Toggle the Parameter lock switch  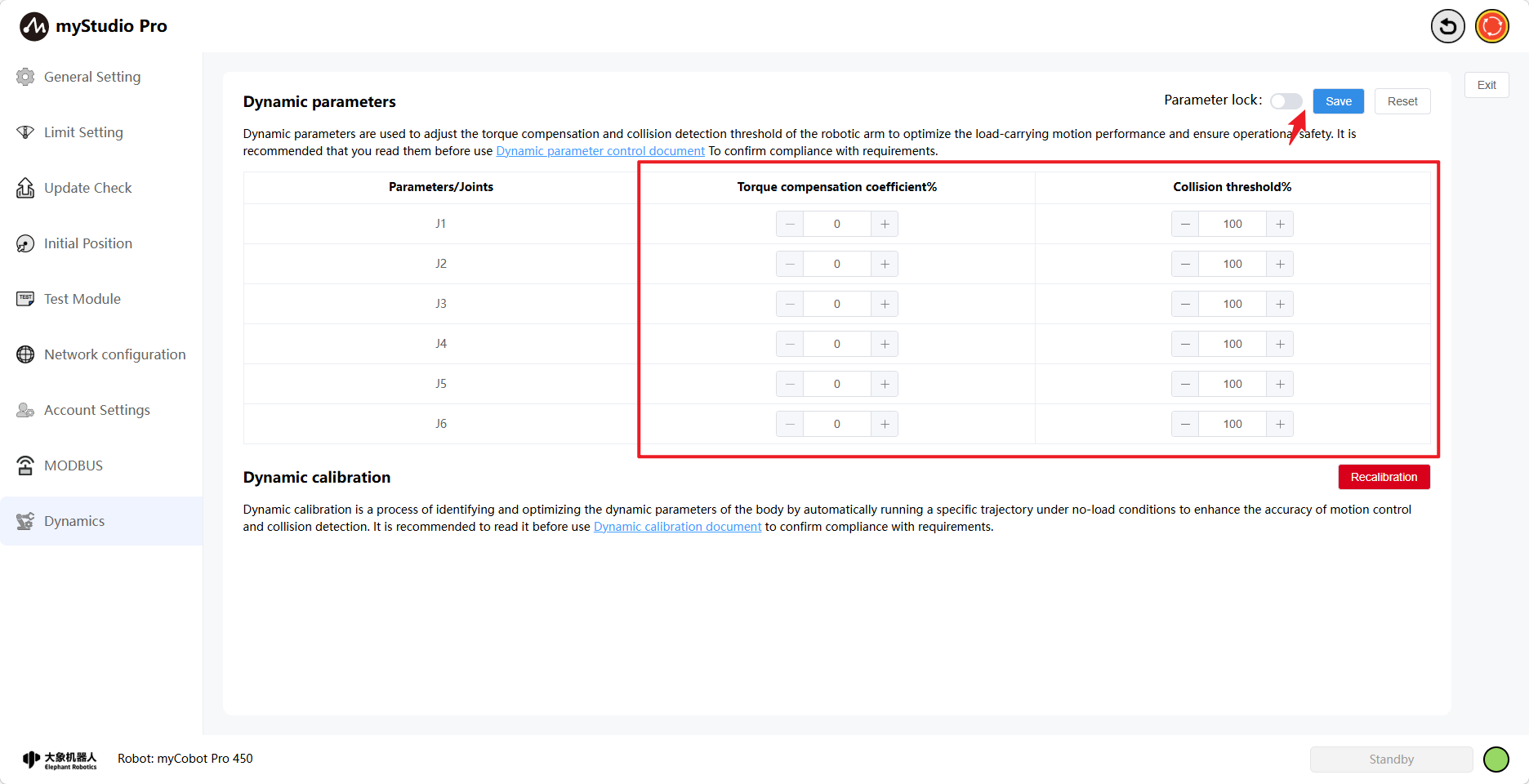coord(1286,101)
